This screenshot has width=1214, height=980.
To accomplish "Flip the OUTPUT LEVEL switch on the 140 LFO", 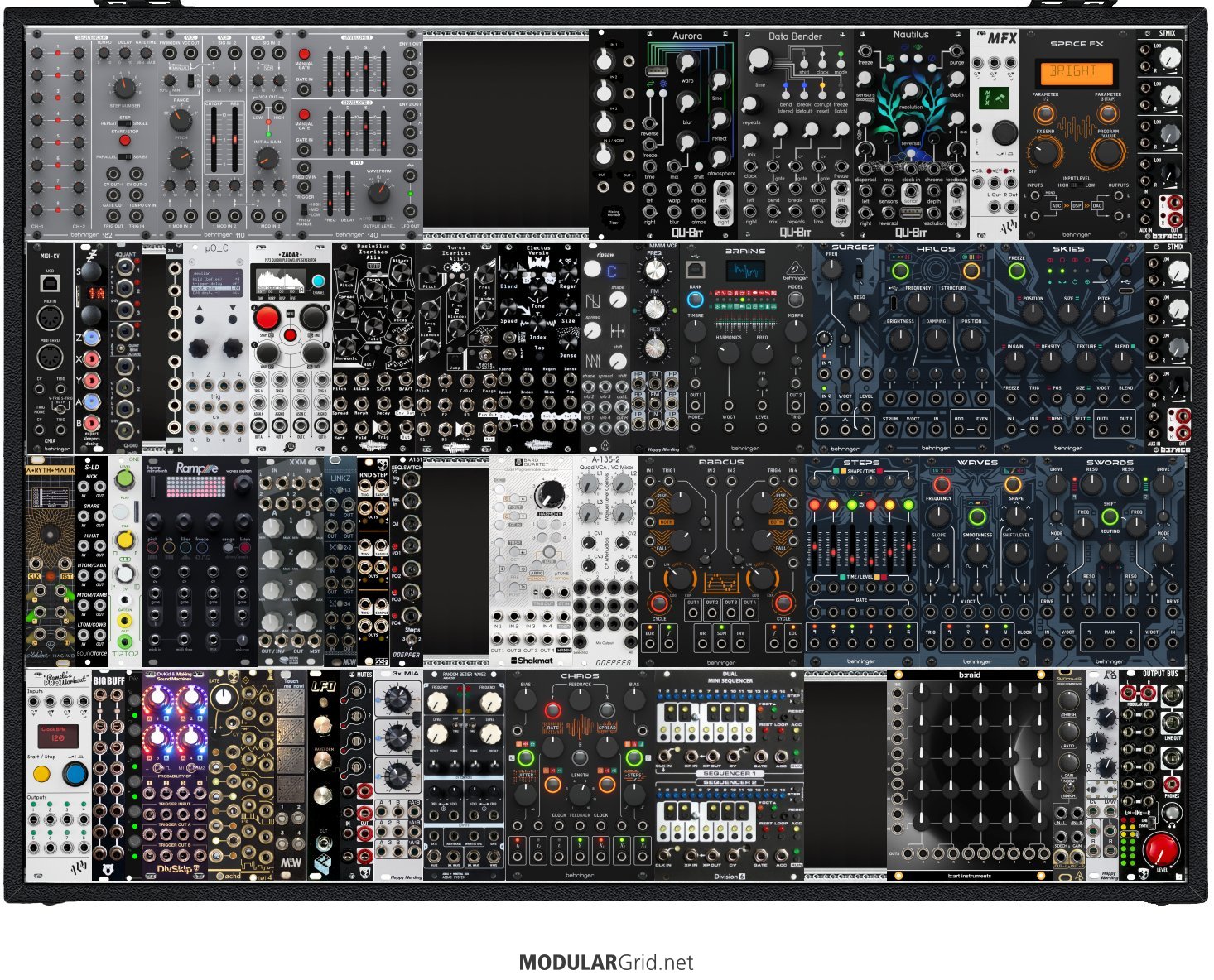I will pyautogui.click(x=378, y=217).
